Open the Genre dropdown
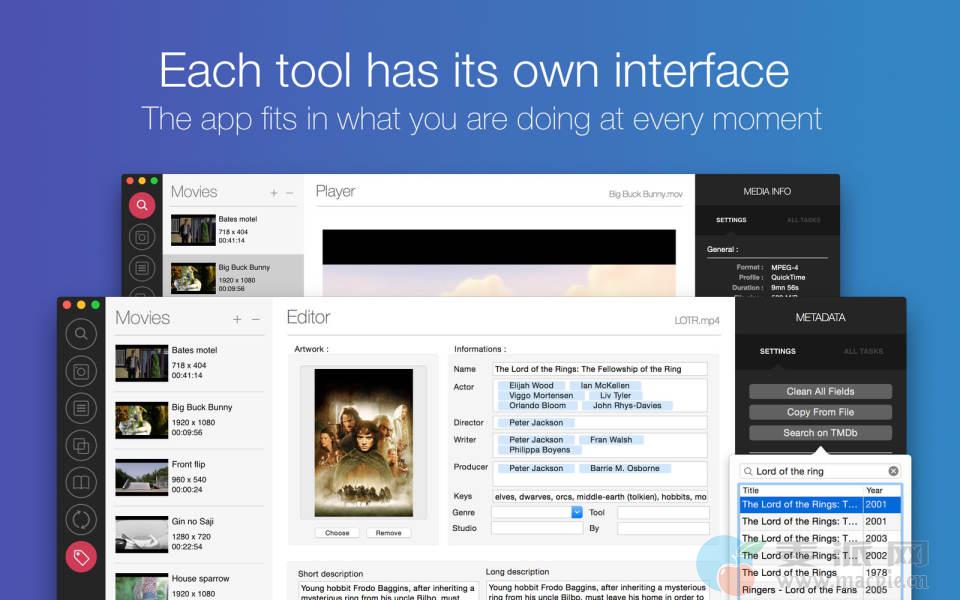This screenshot has height=600, width=960. 577,512
